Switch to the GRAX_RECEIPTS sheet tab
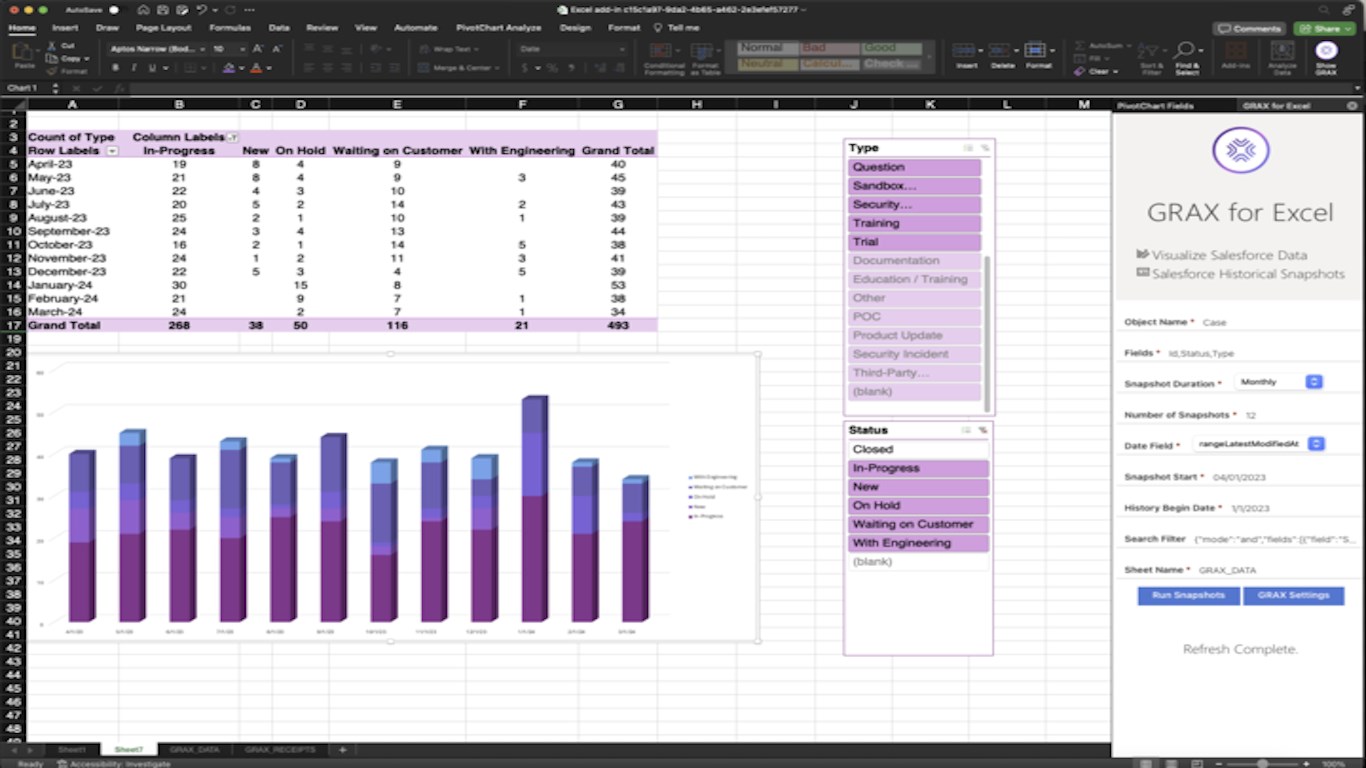 [280, 749]
